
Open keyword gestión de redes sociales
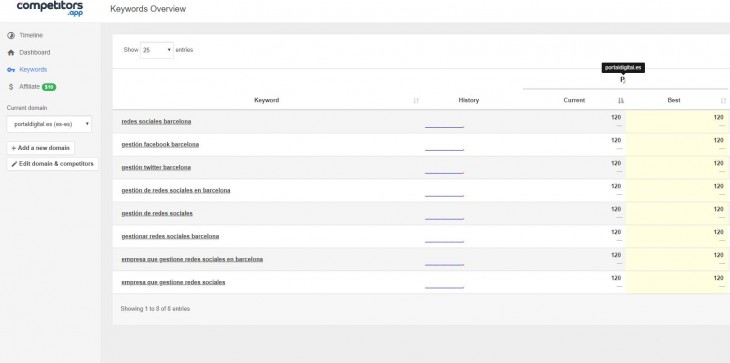(157, 214)
